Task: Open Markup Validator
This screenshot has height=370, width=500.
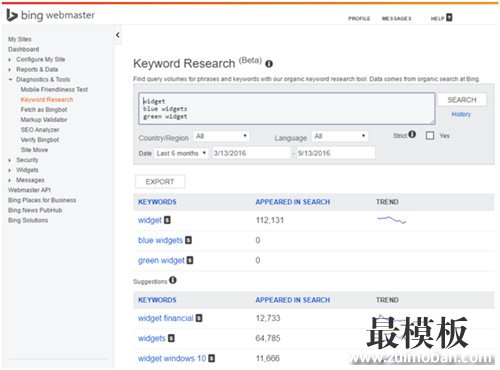Action: [44, 119]
